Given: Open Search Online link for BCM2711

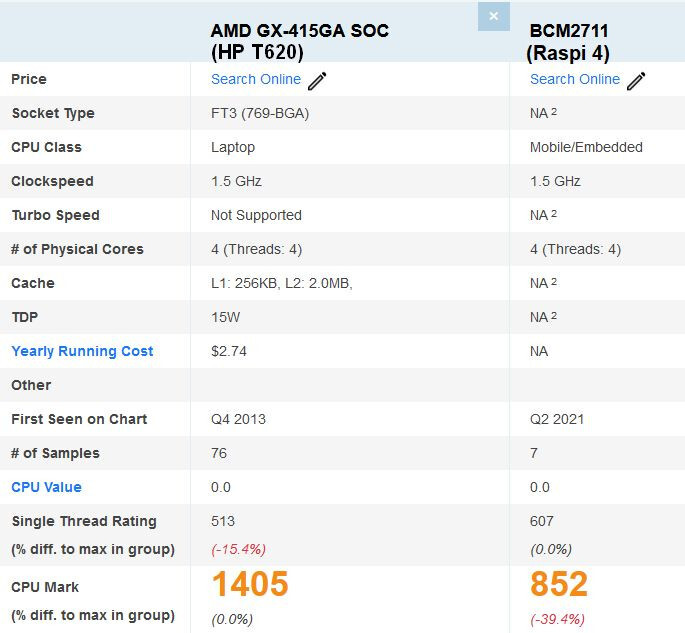Looking at the screenshot, I should click(575, 79).
